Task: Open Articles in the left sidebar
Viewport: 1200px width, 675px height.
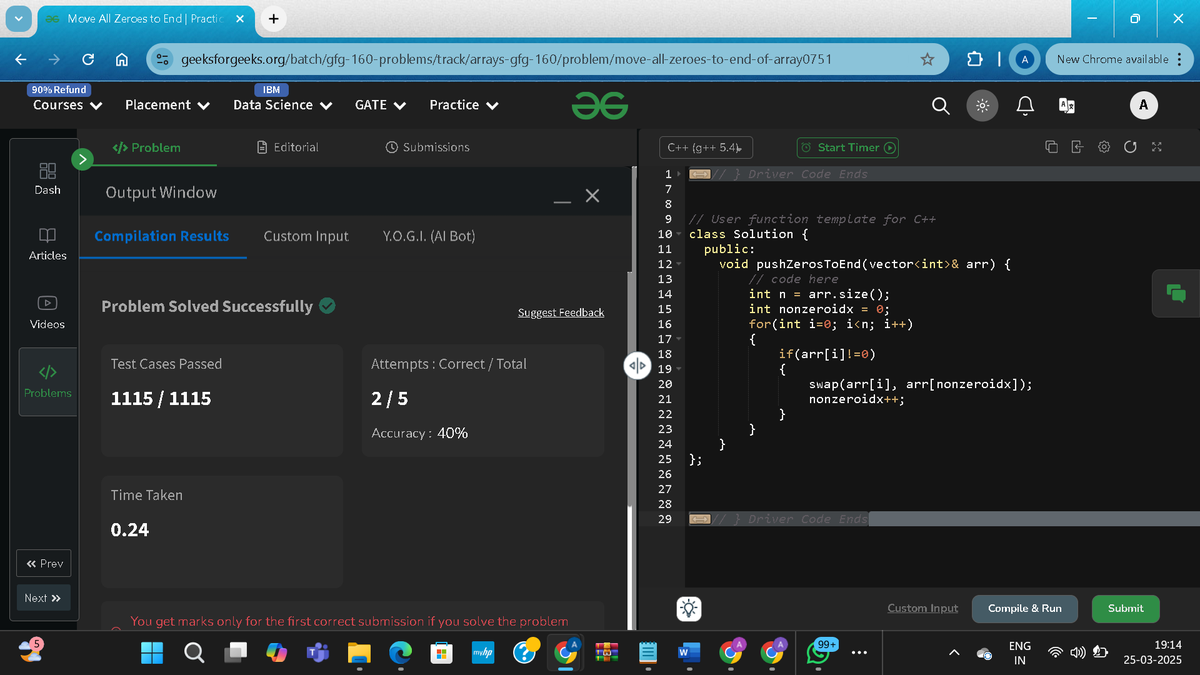Action: click(x=47, y=244)
